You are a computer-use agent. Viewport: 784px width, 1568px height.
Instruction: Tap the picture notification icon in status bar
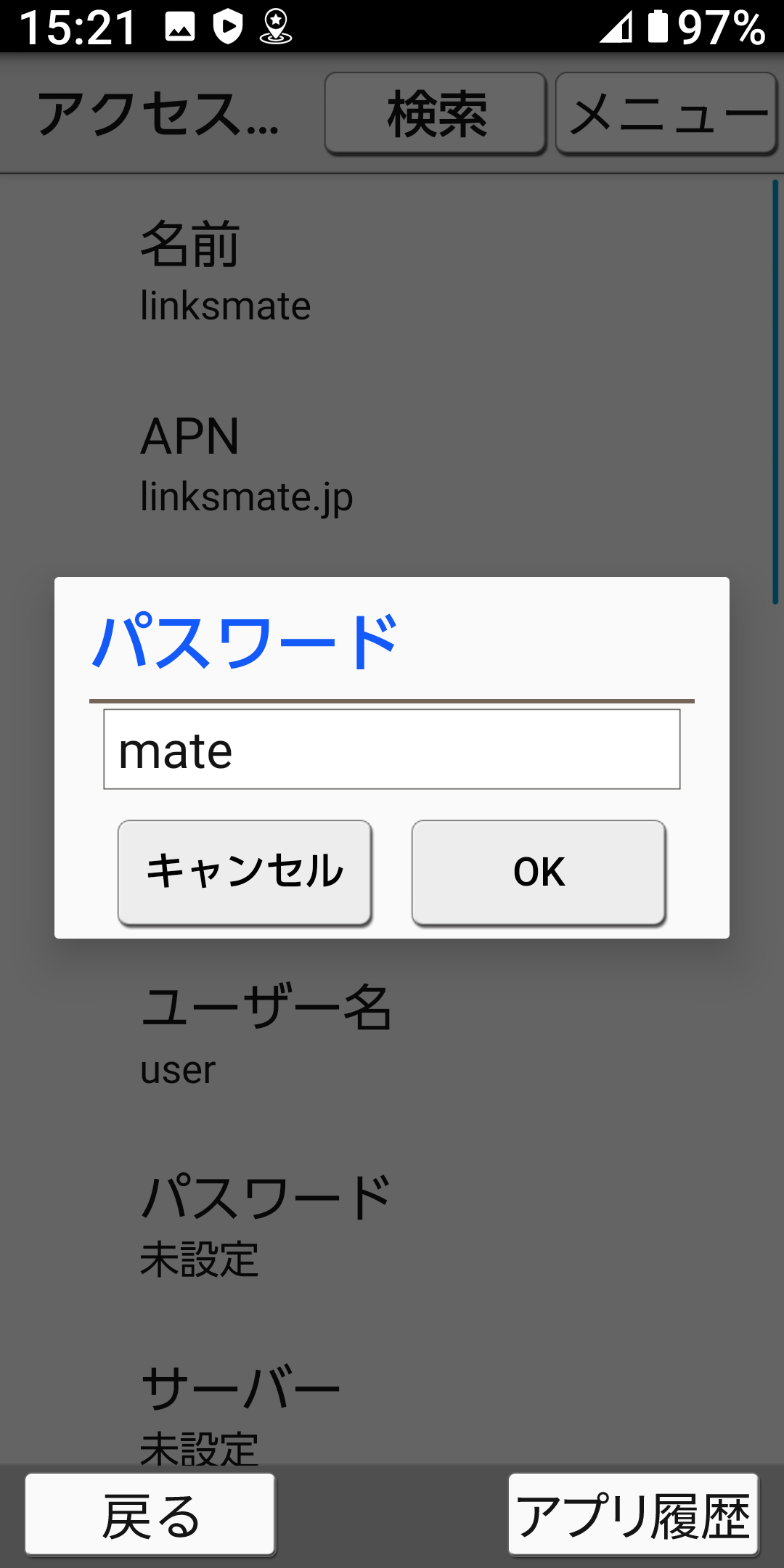tap(180, 27)
